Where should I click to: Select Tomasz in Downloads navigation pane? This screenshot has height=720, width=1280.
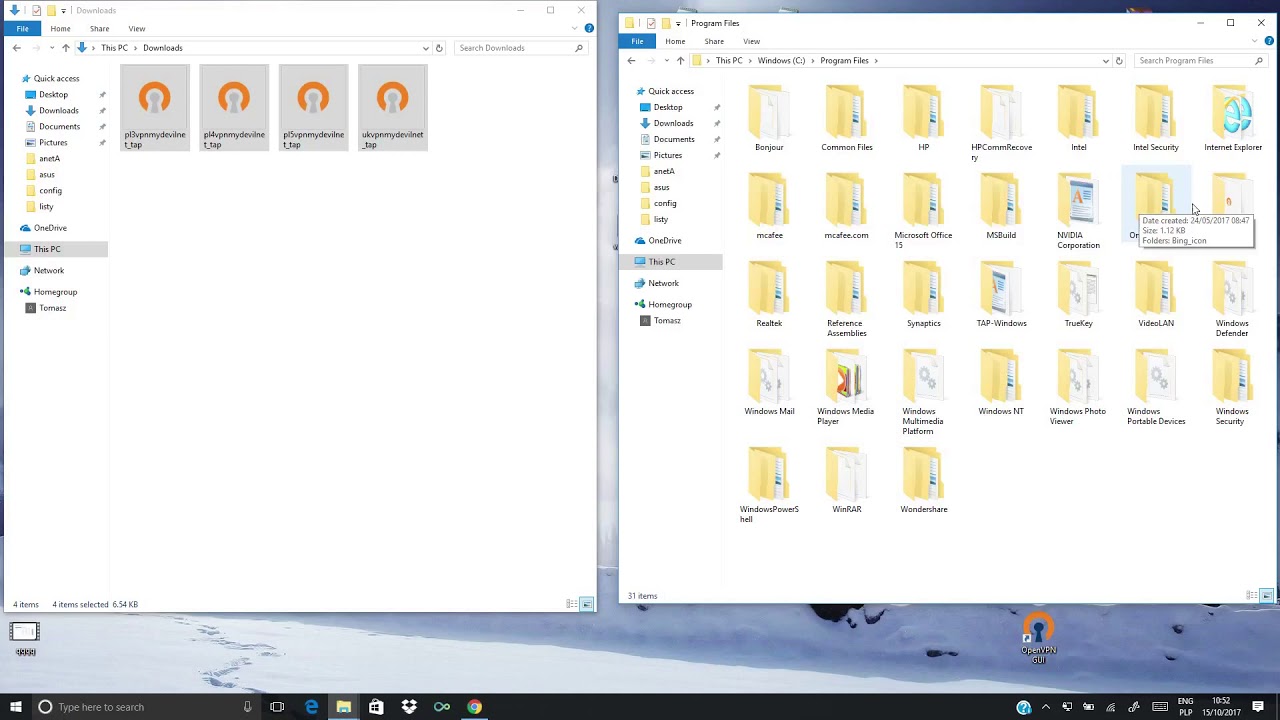coord(53,308)
